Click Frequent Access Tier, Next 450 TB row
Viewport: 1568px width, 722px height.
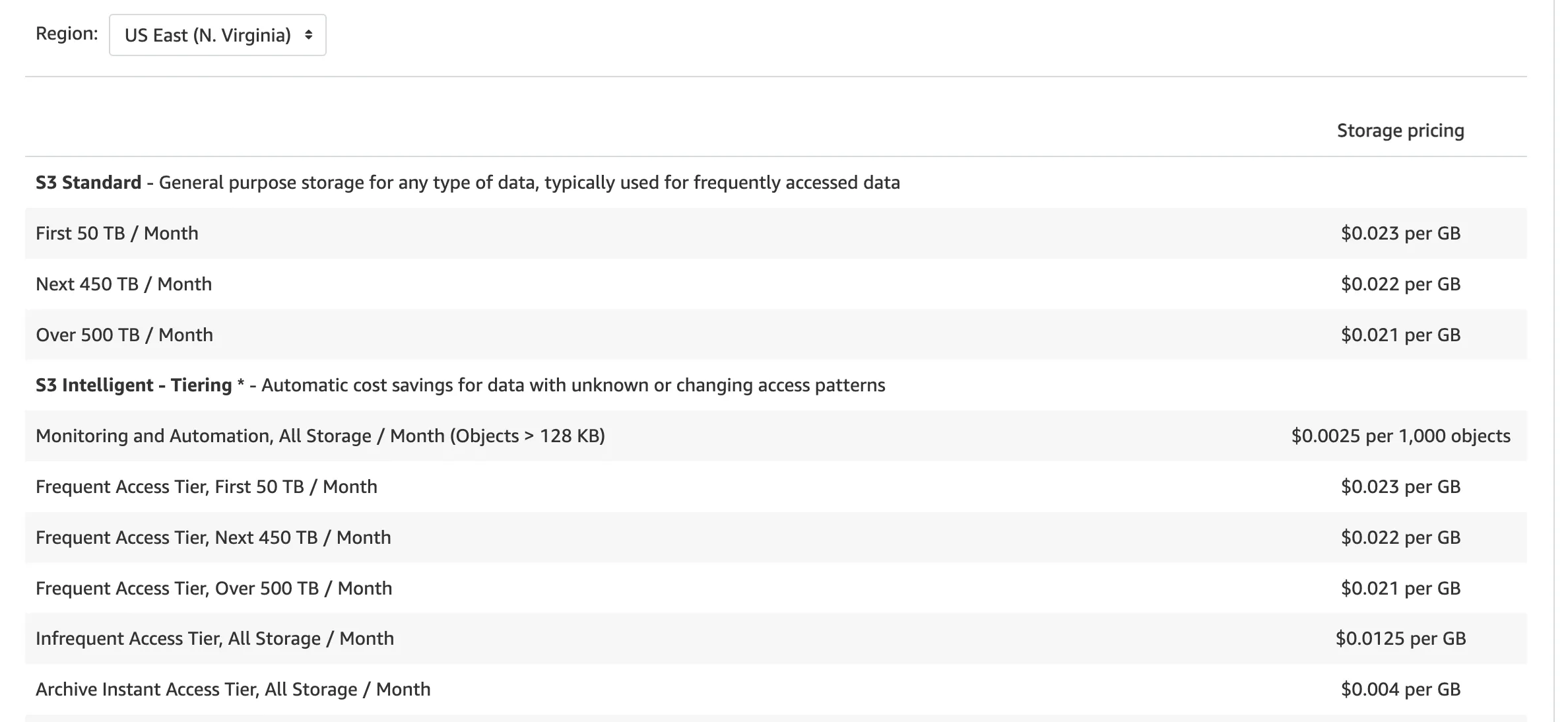pyautogui.click(x=213, y=538)
